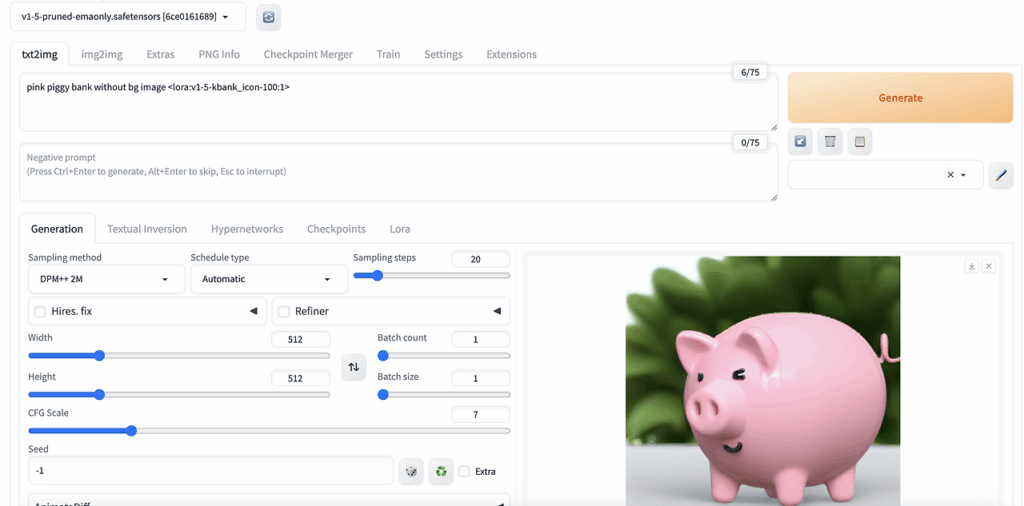The image size is (1024, 506).
Task: Reuse last seed with recycle icon
Action: tap(440, 471)
